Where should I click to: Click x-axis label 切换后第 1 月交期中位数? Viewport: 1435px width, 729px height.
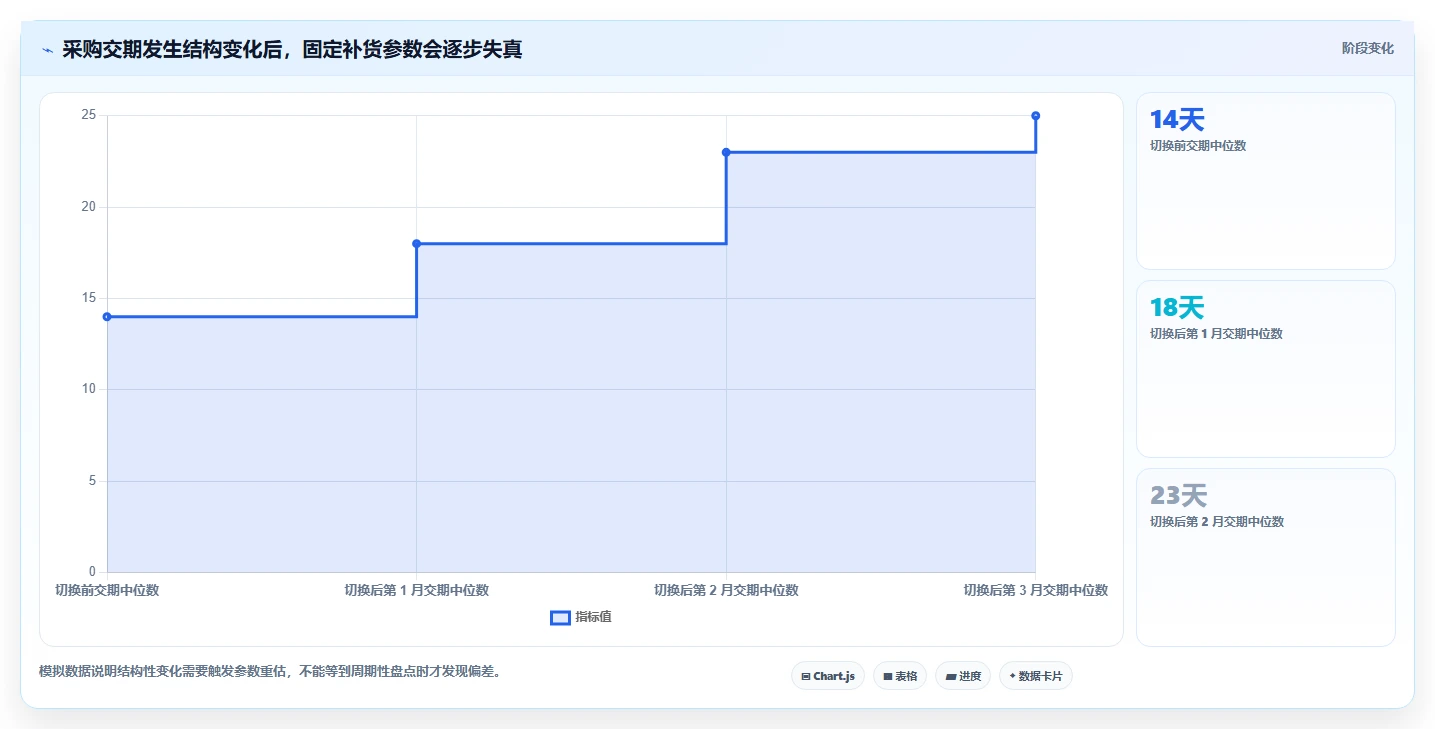click(x=417, y=590)
